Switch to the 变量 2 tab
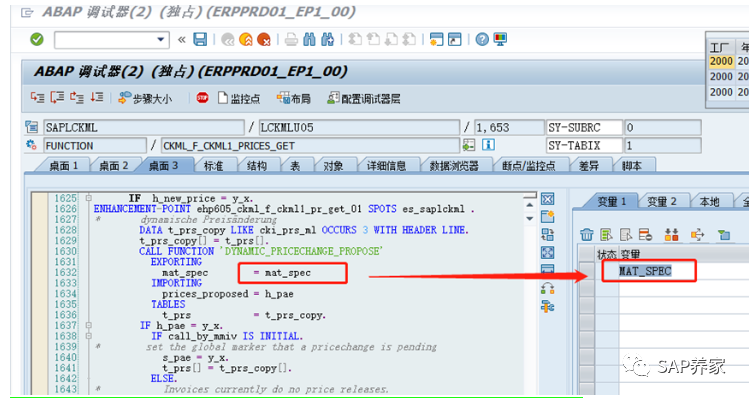 pos(662,202)
